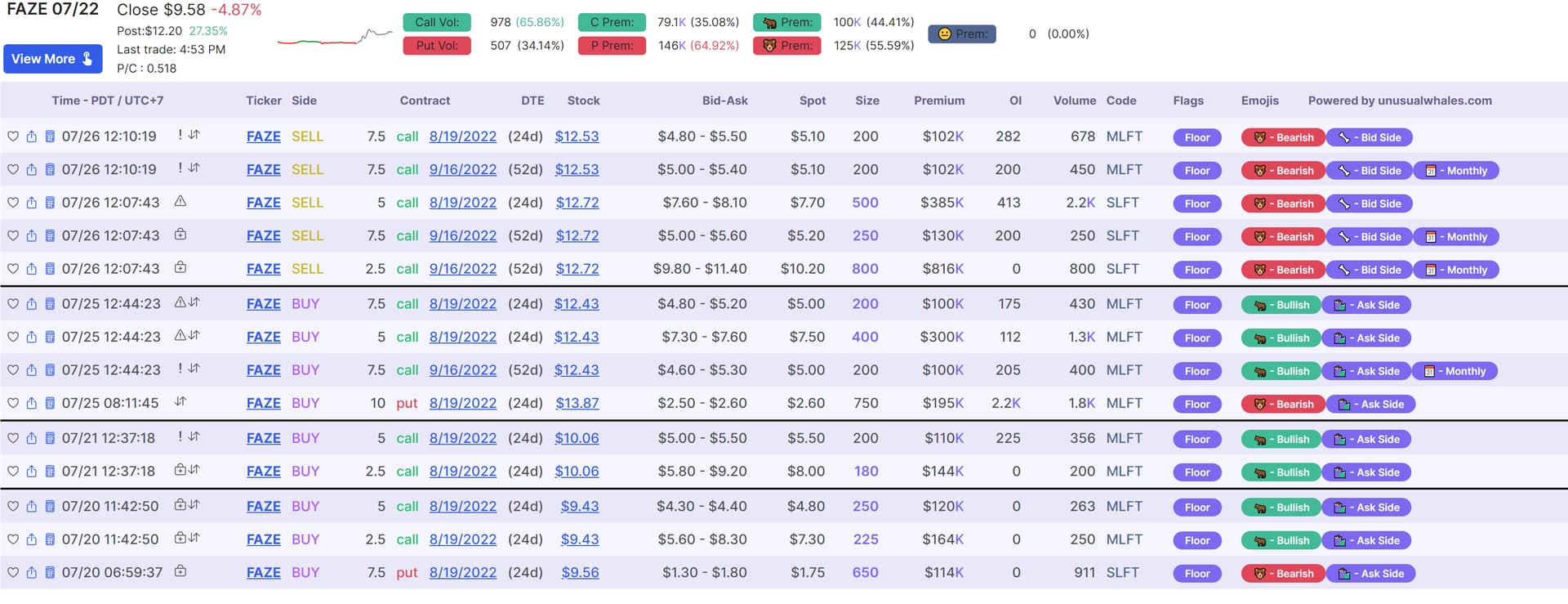Open FAZE ticker link in $385K row
Screen dimensions: 1568x604
pyautogui.click(x=264, y=203)
